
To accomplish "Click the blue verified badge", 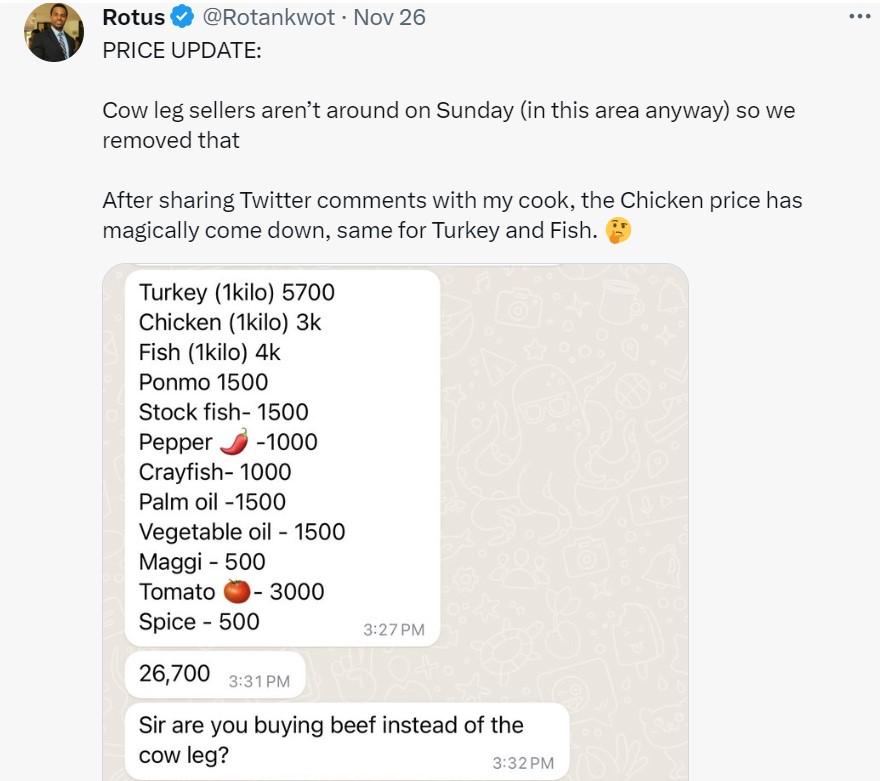I will pyautogui.click(x=183, y=17).
